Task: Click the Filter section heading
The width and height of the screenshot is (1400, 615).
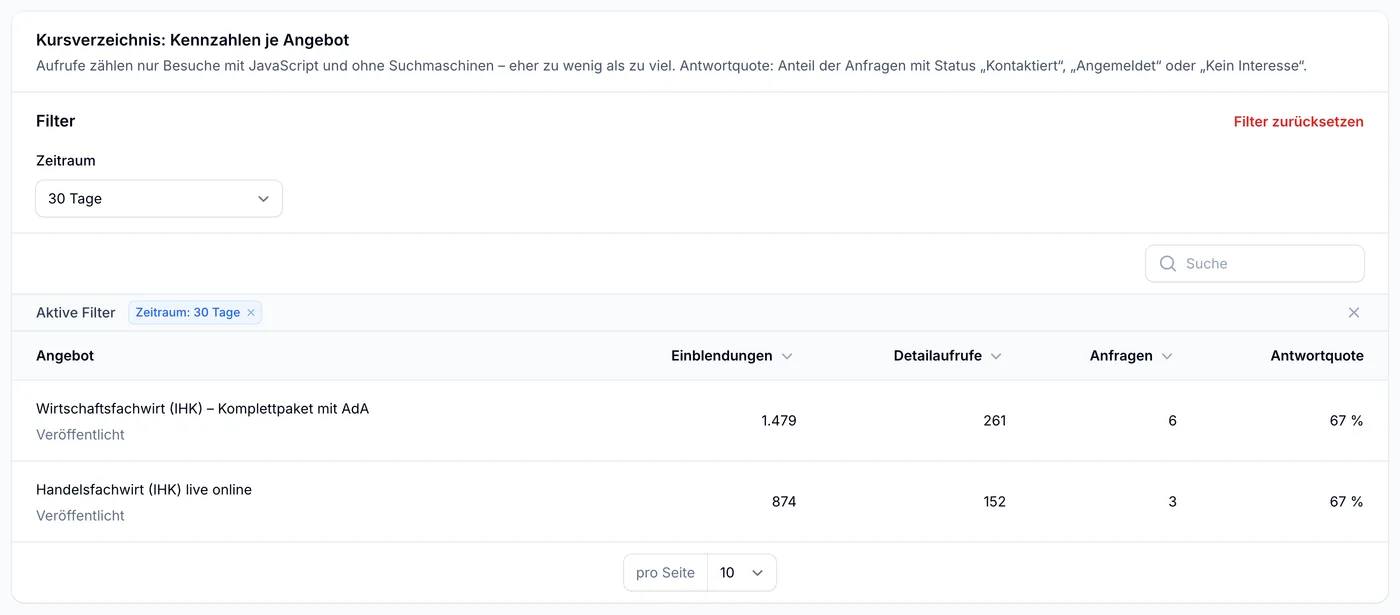Action: [x=56, y=121]
